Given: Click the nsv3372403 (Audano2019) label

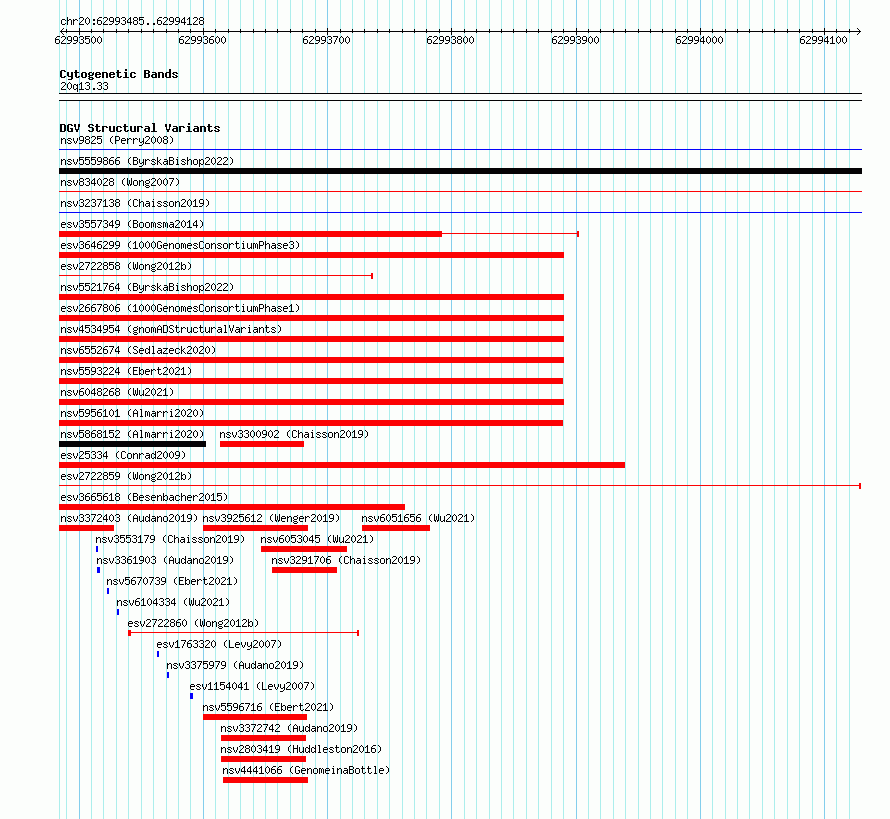Looking at the screenshot, I should click(x=129, y=518).
